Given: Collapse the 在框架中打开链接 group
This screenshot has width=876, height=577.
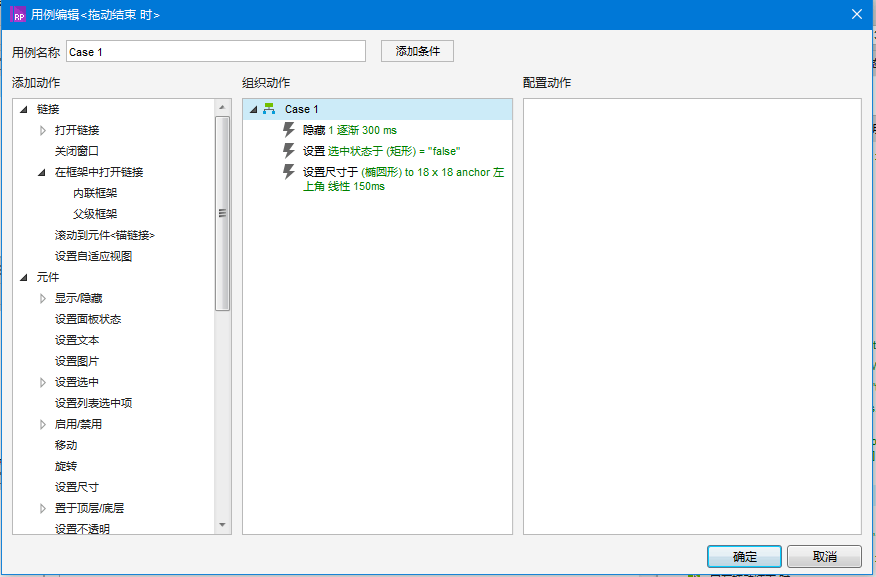Looking at the screenshot, I should tap(42, 172).
